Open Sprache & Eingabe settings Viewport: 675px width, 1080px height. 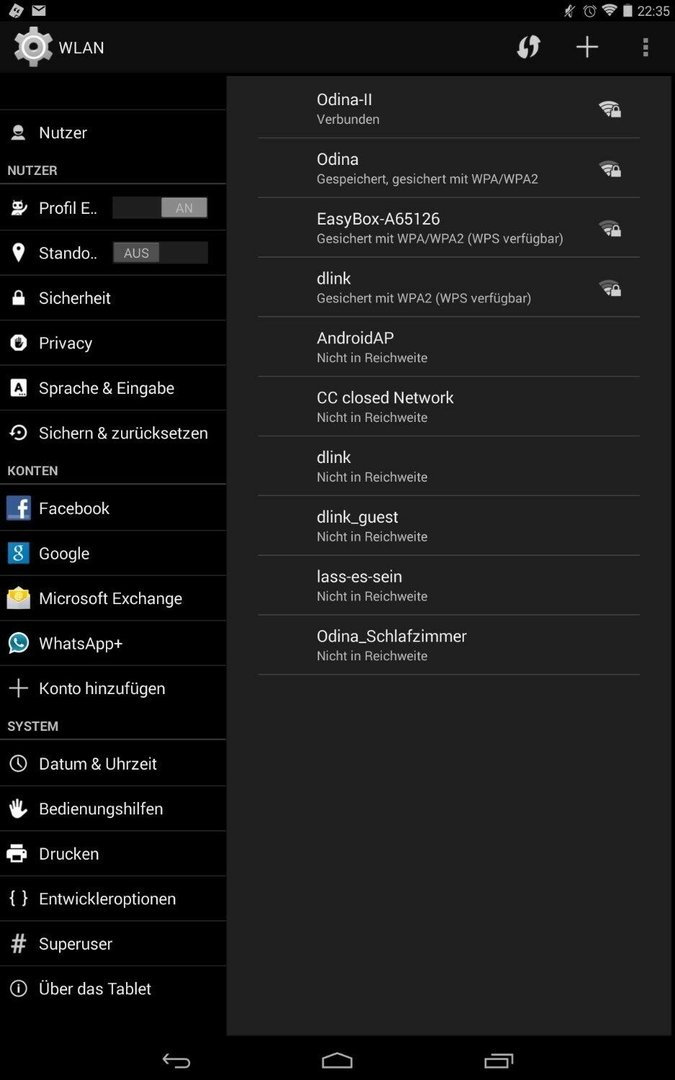pyautogui.click(x=113, y=388)
